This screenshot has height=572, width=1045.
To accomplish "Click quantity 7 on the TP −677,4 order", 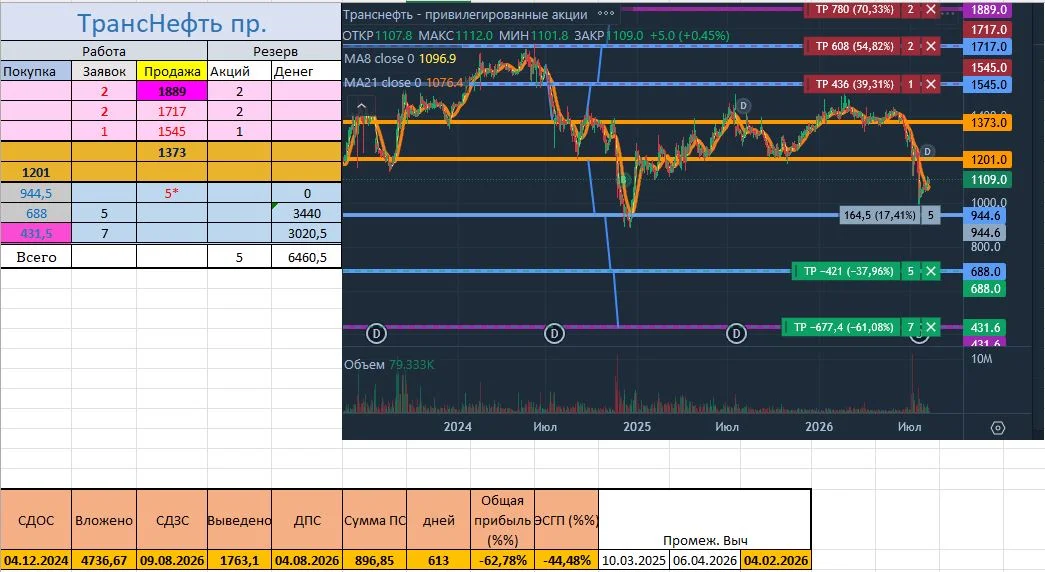I will coord(911,327).
